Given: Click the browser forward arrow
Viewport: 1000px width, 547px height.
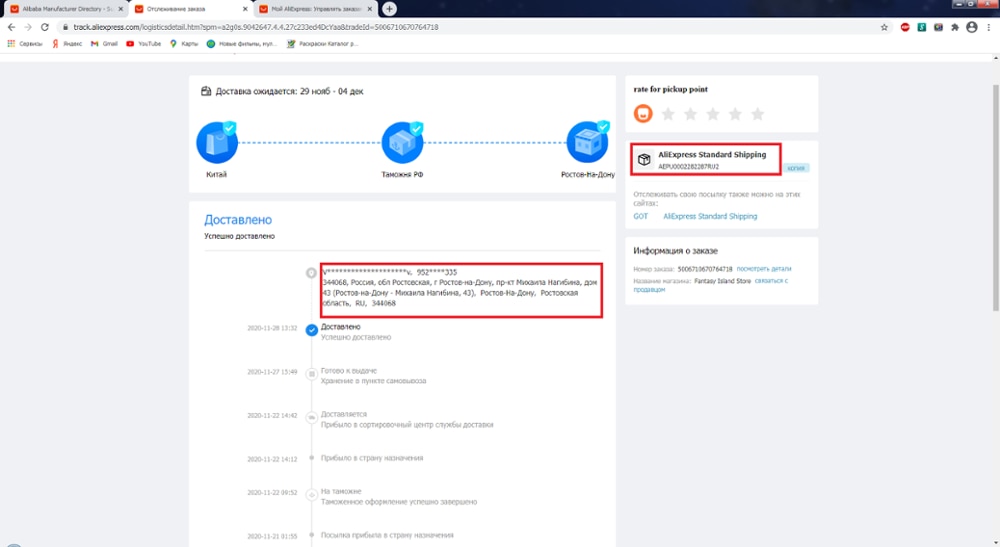Looking at the screenshot, I should click(x=27, y=27).
